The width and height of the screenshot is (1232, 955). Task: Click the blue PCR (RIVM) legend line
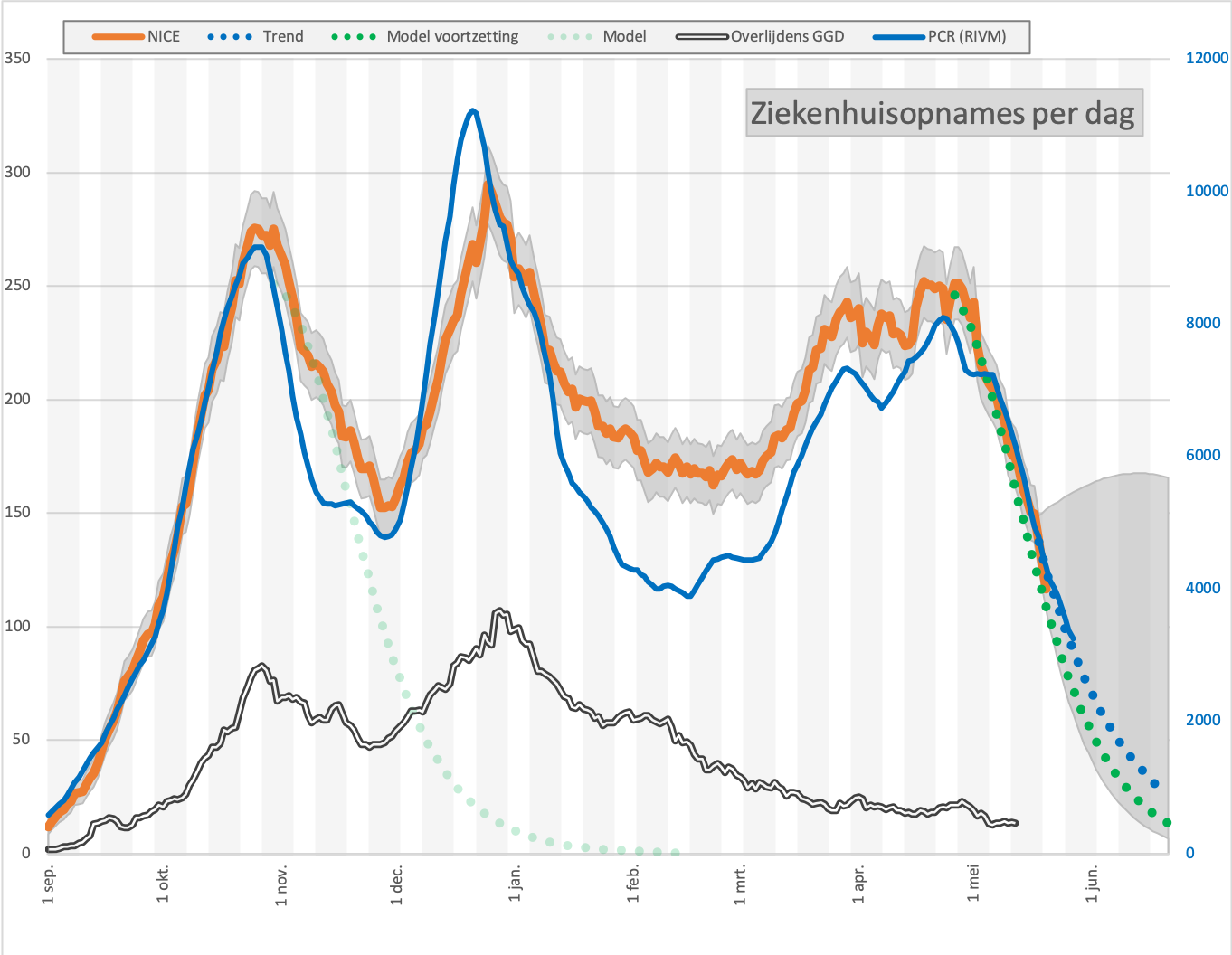900,37
